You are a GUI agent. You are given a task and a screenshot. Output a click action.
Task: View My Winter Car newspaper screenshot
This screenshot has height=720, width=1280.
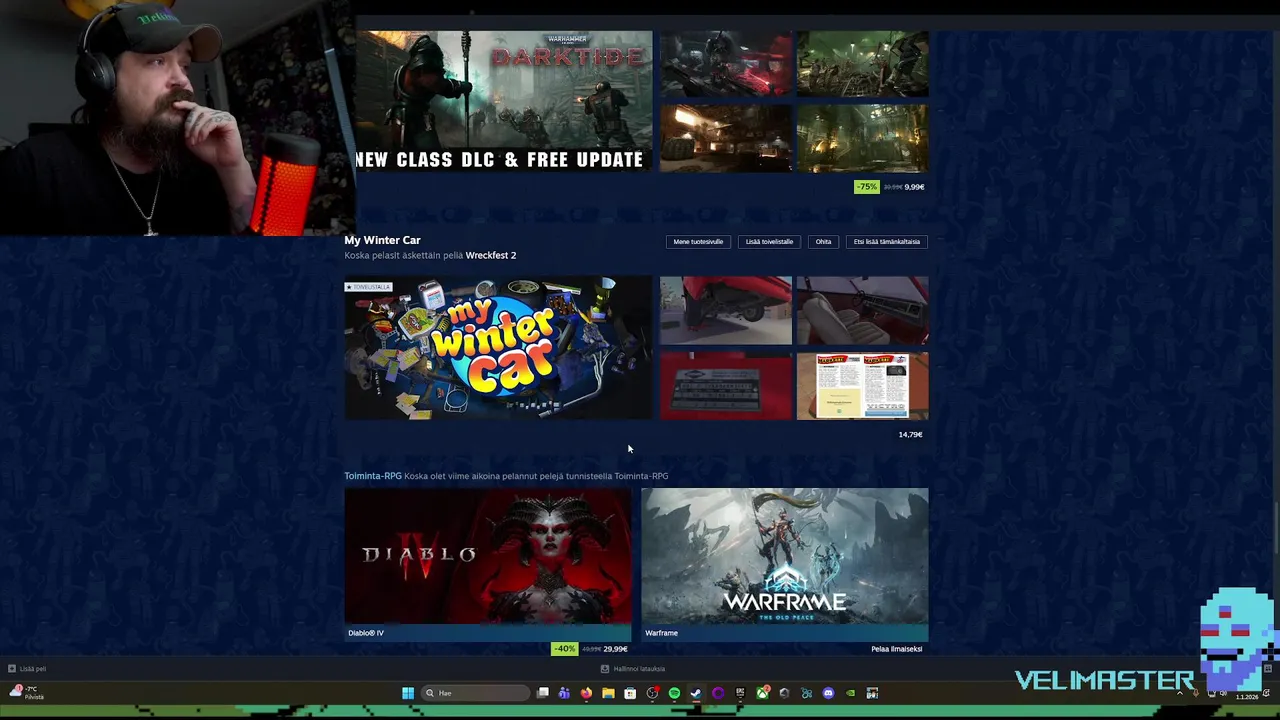click(862, 386)
